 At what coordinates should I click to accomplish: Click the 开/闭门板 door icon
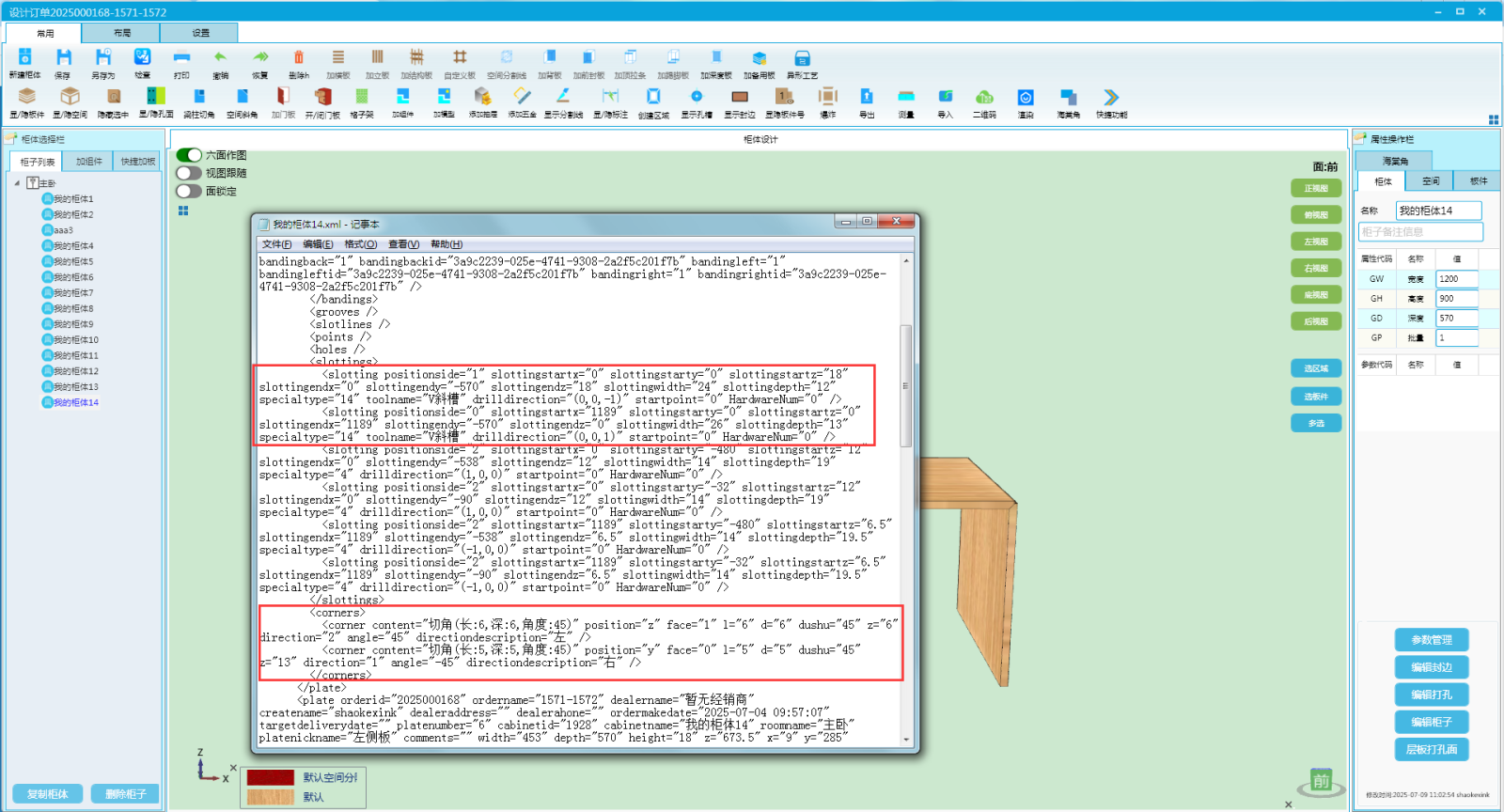click(322, 97)
